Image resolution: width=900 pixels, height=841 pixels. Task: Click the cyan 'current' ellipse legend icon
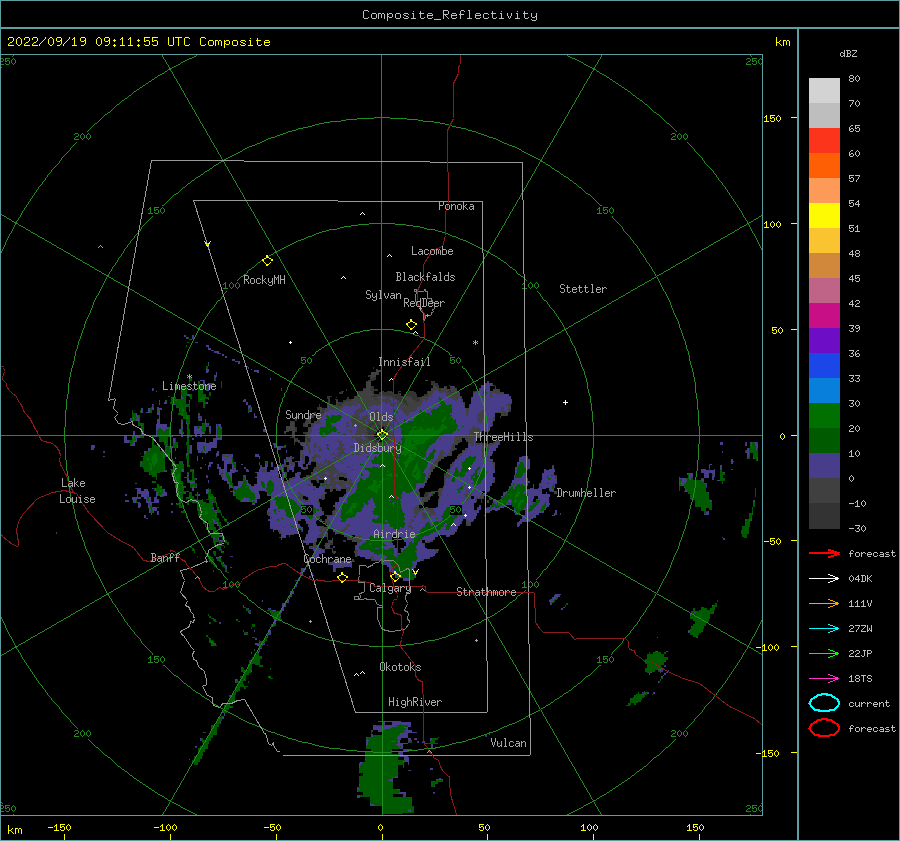point(824,703)
